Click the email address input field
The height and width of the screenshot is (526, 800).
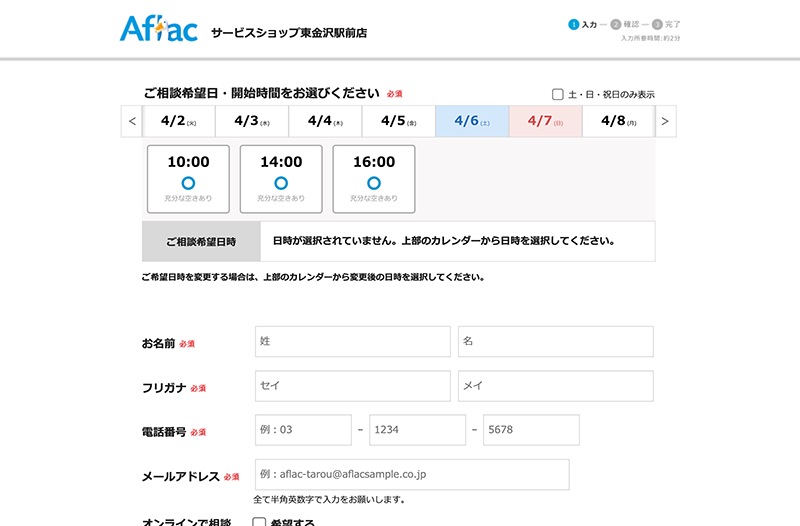[x=411, y=474]
